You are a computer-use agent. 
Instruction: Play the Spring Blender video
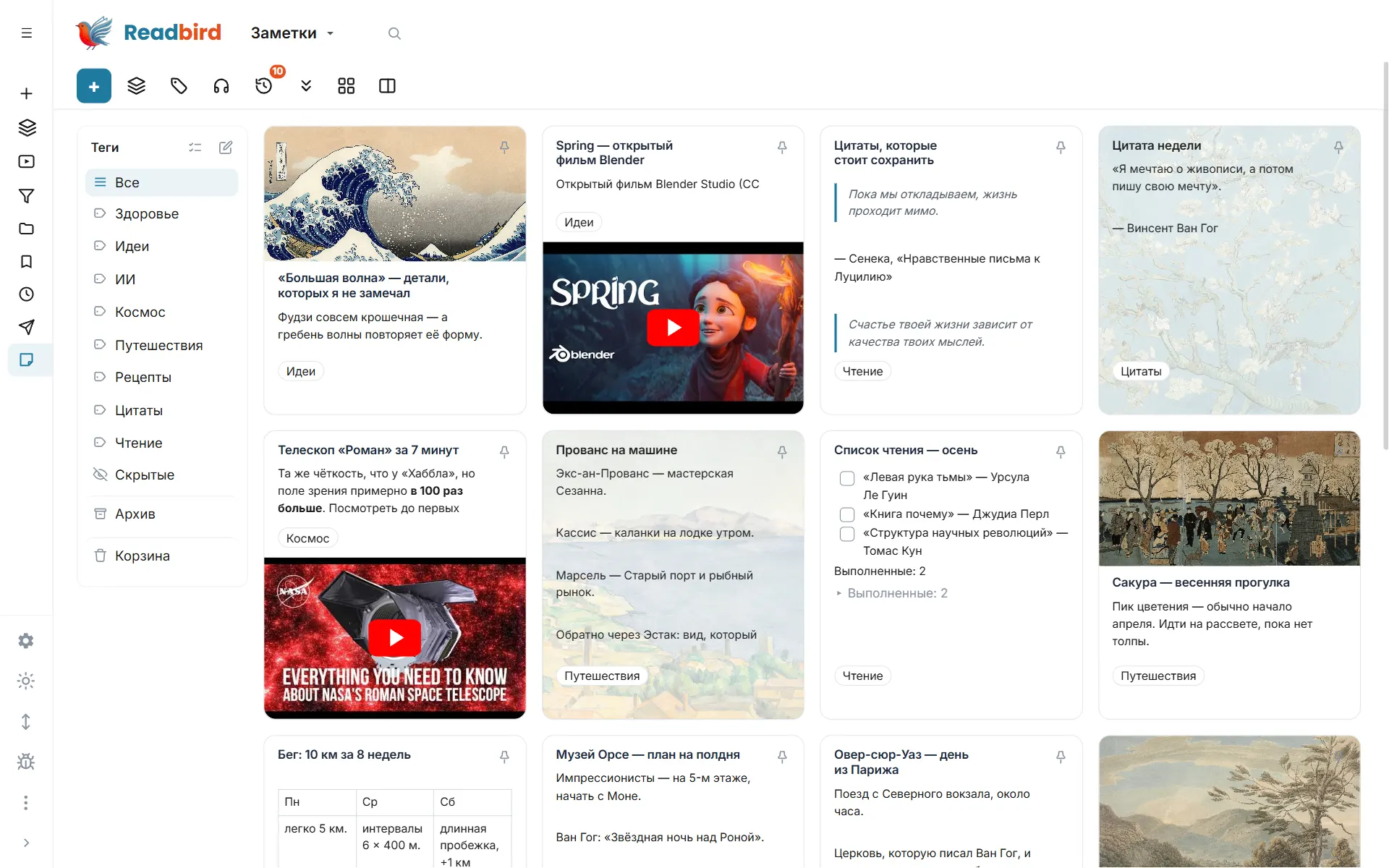click(x=674, y=328)
